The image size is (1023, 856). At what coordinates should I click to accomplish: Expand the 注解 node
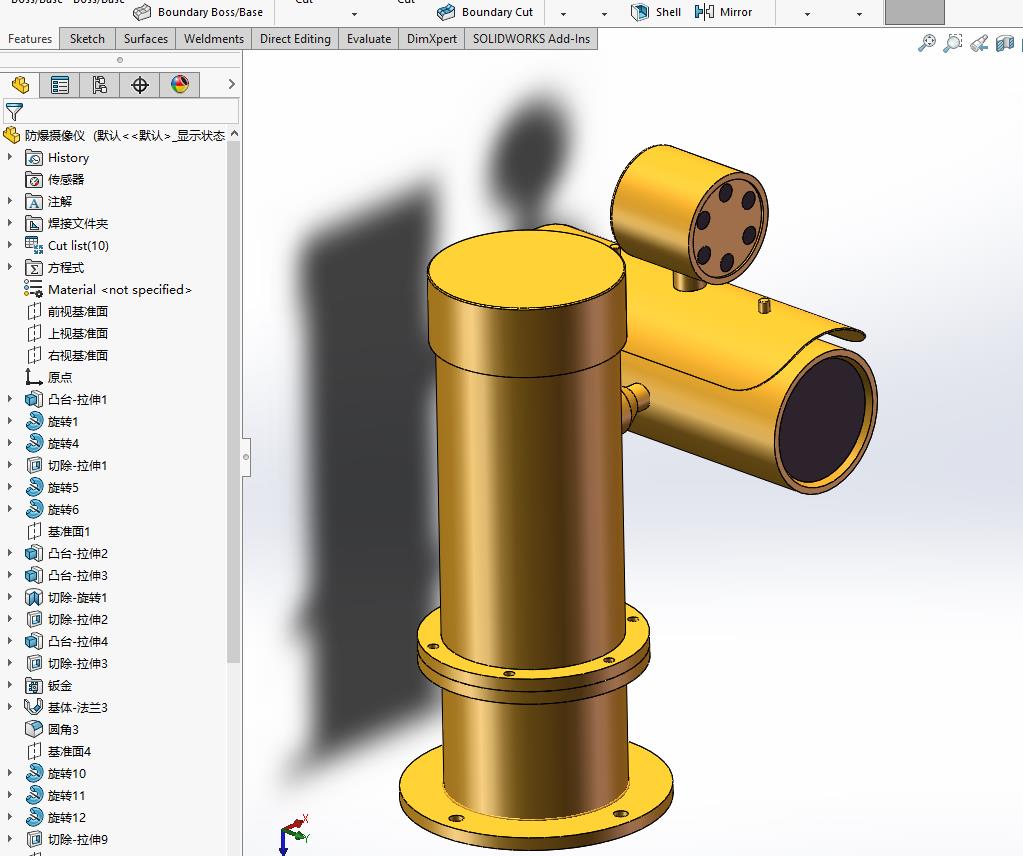pyautogui.click(x=10, y=201)
